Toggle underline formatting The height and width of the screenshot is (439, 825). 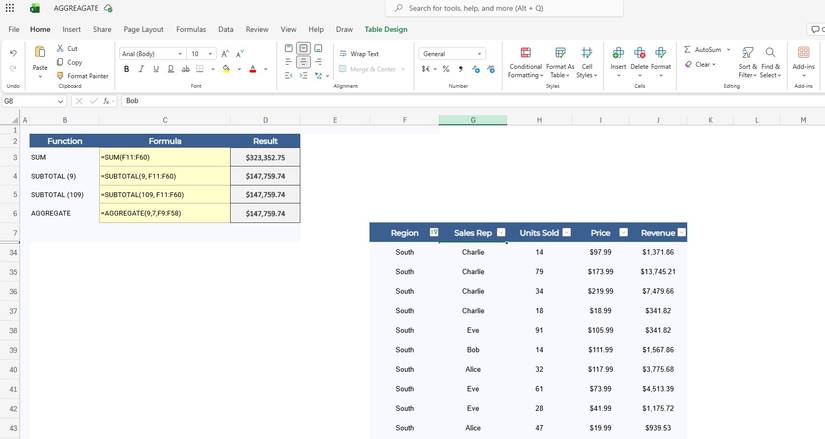pos(156,69)
